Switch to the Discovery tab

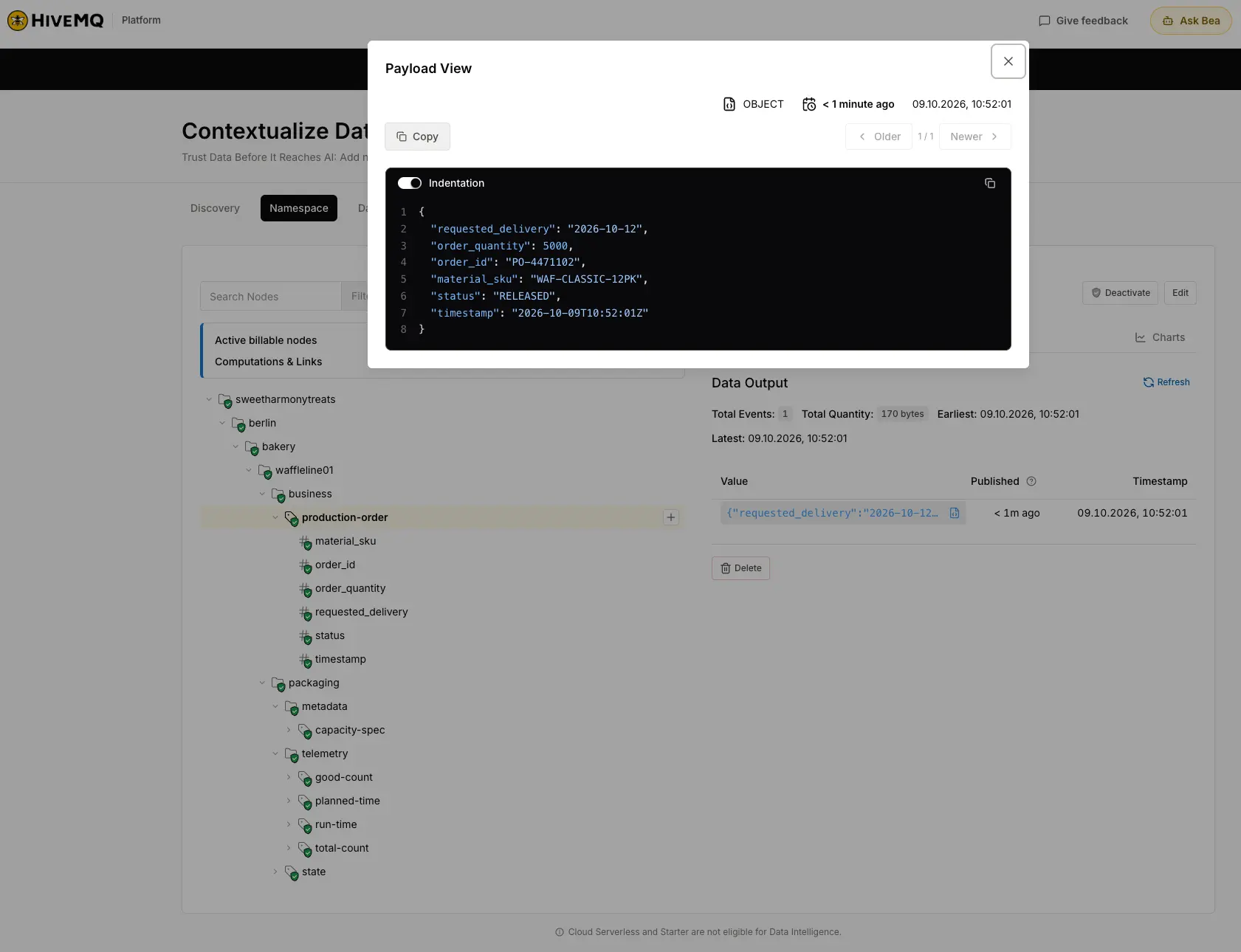(215, 208)
